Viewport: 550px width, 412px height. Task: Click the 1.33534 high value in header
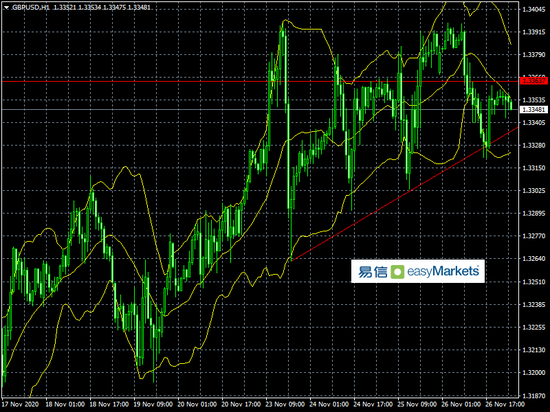click(x=90, y=7)
